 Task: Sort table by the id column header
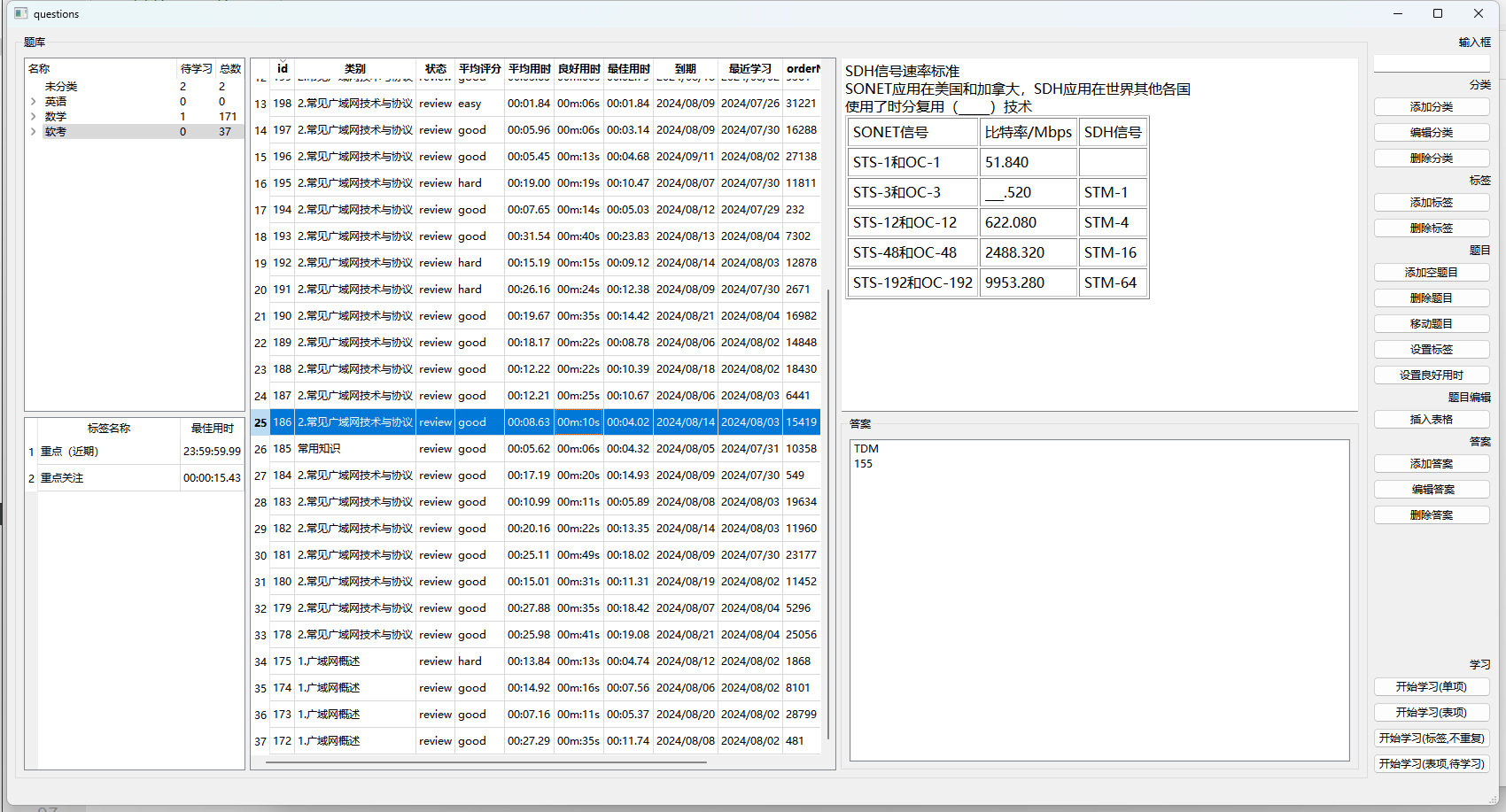(283, 68)
